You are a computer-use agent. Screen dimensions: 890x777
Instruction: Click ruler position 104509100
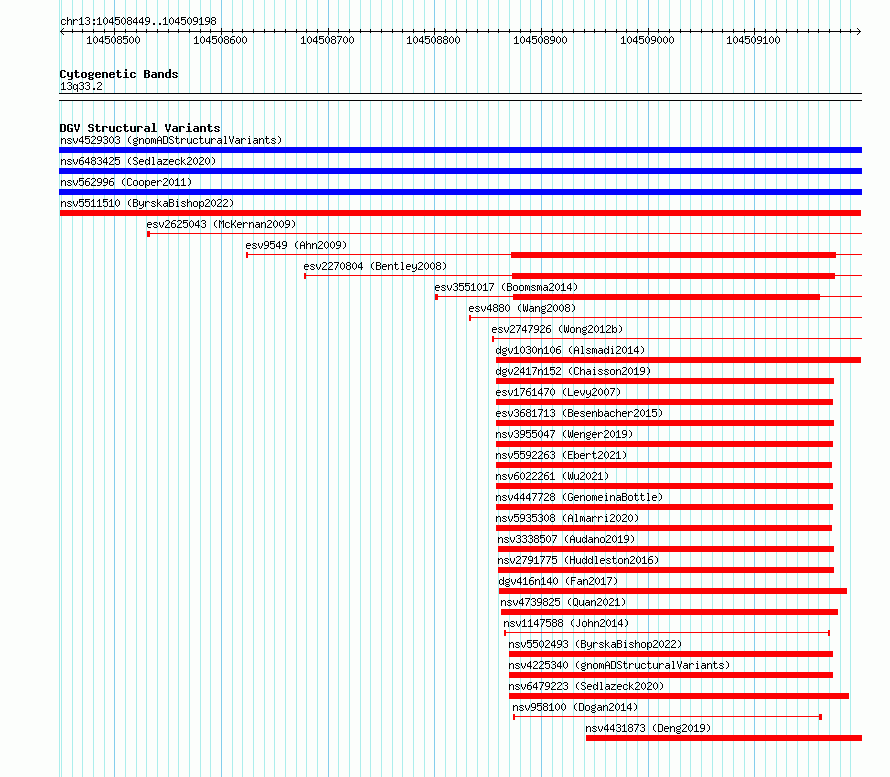[x=753, y=40]
